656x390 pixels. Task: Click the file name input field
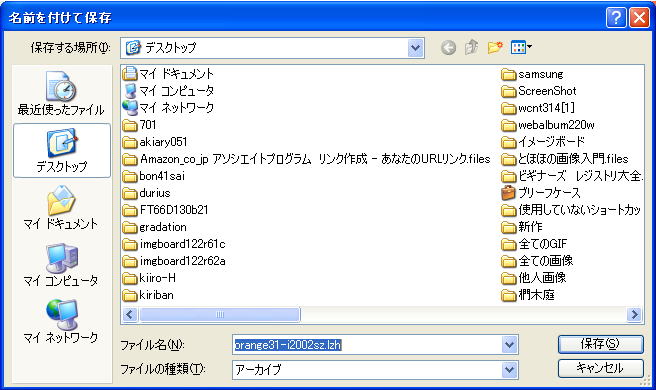click(367, 345)
